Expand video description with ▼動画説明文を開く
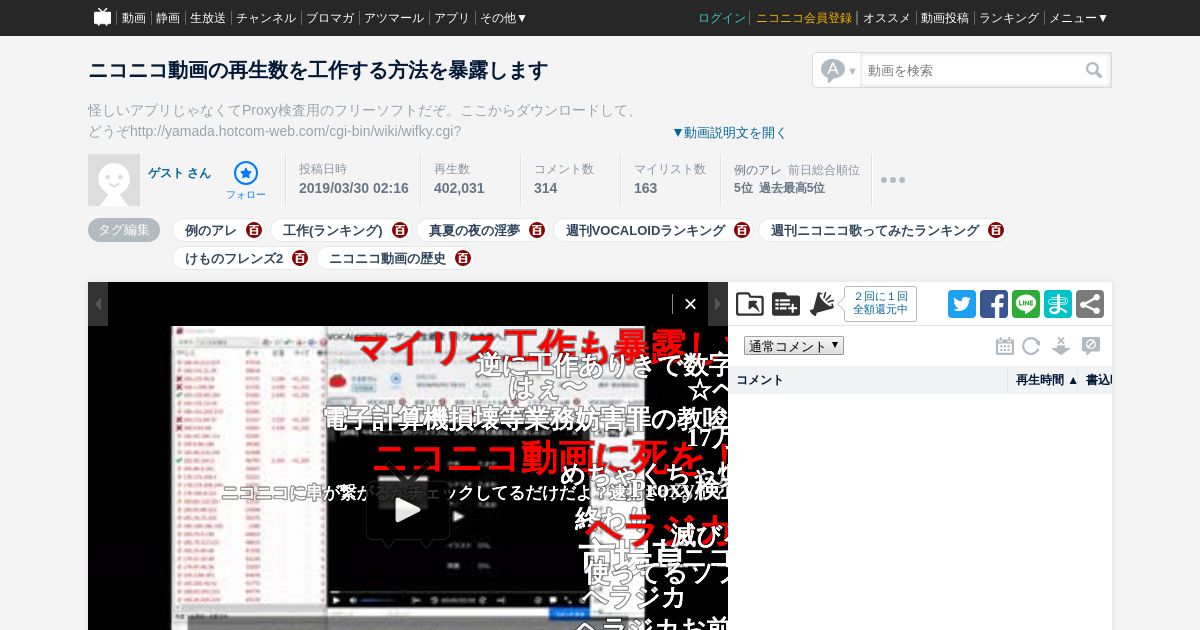The height and width of the screenshot is (630, 1200). coord(729,132)
